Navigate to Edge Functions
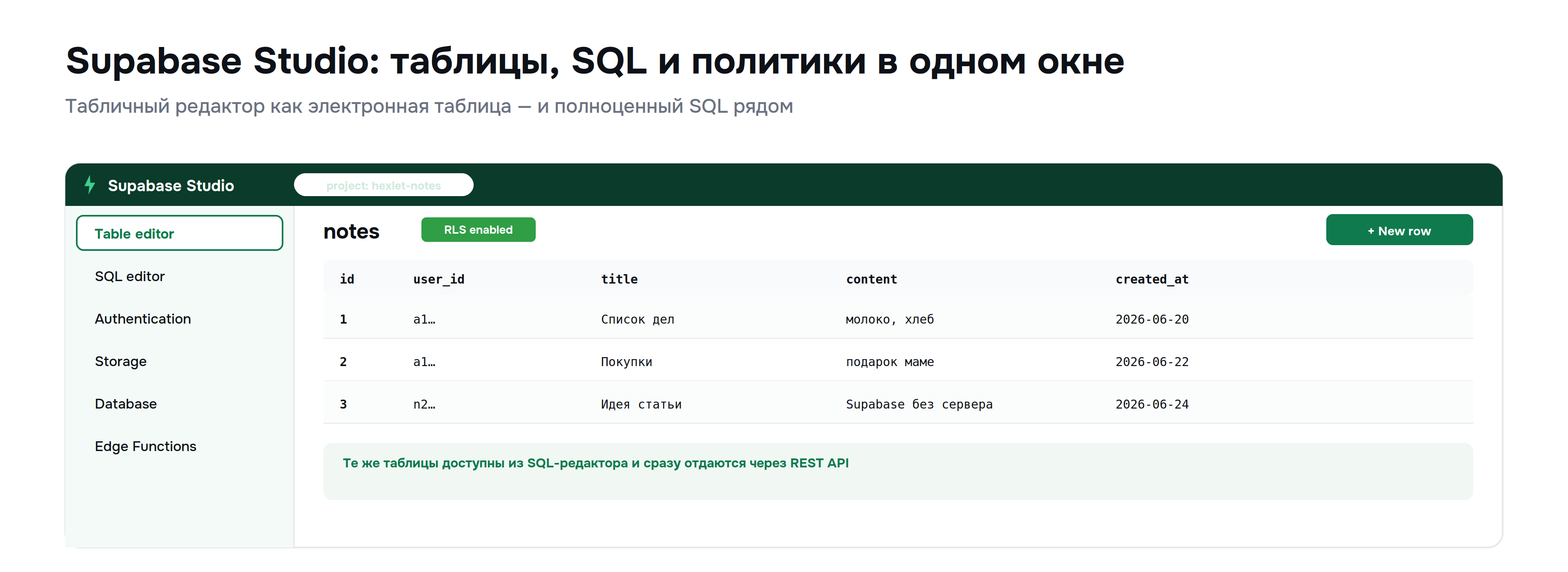The height and width of the screenshot is (572, 1568). click(145, 447)
